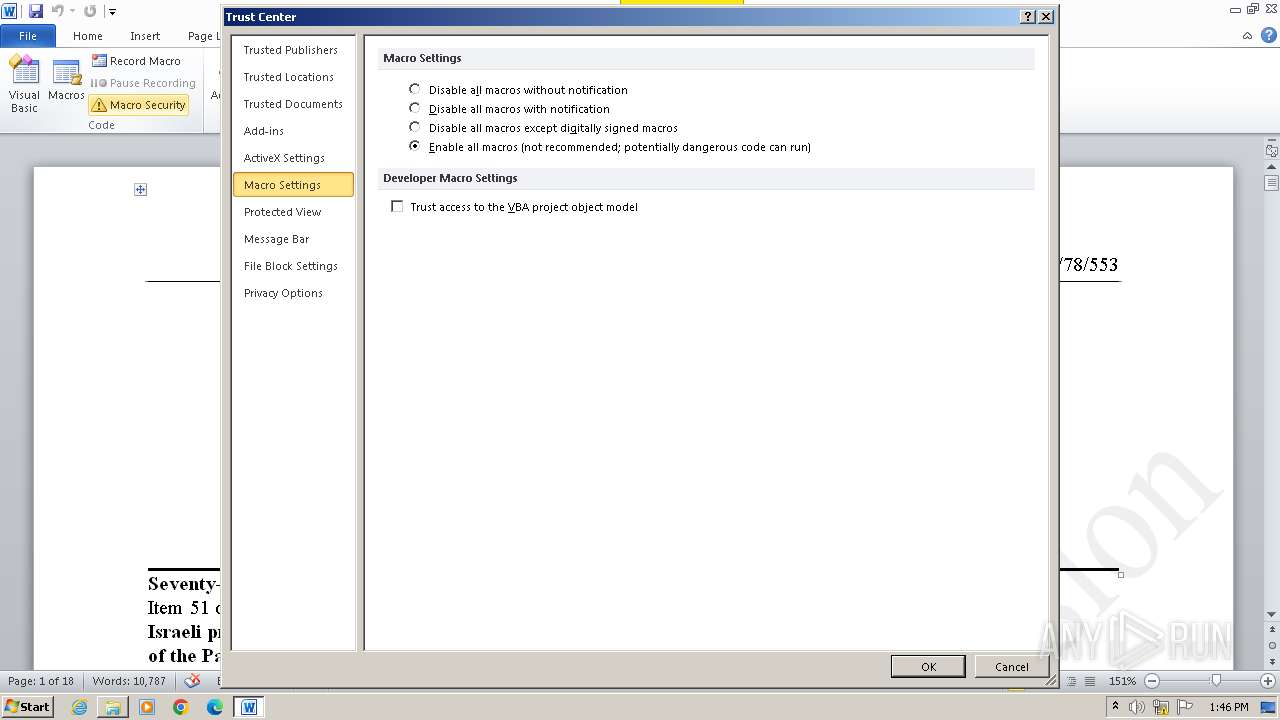This screenshot has height=720, width=1280.
Task: Click the proofing errors status icon
Action: (194, 680)
